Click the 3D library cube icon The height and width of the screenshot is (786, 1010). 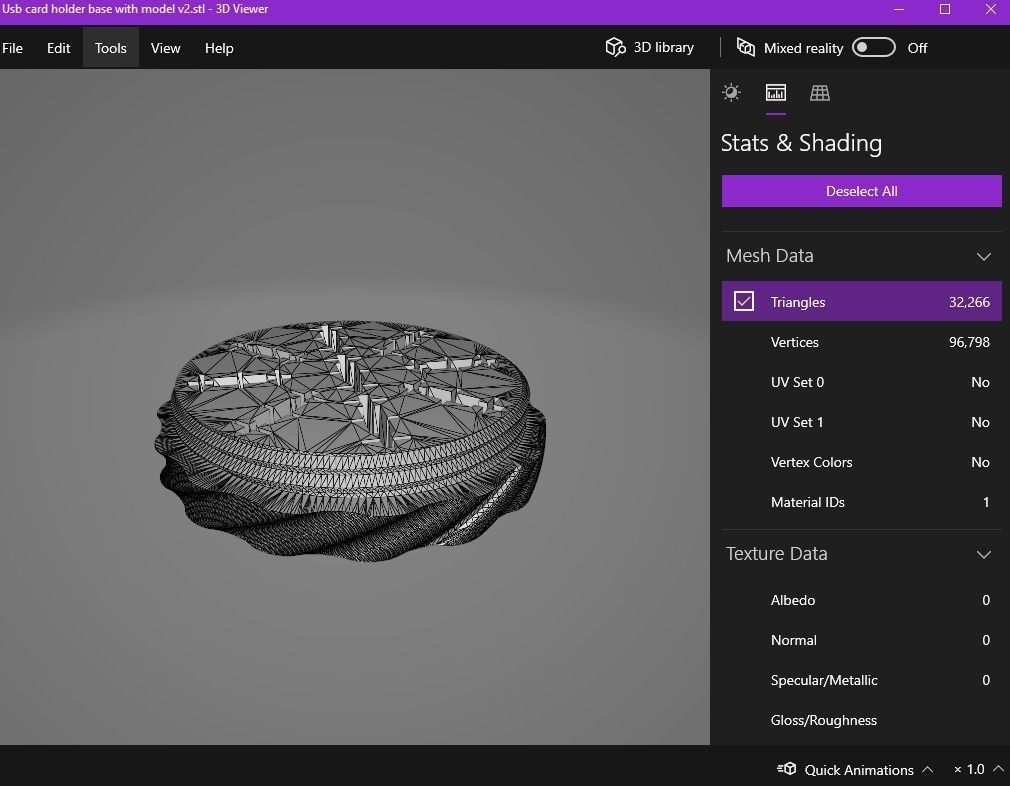pos(615,47)
